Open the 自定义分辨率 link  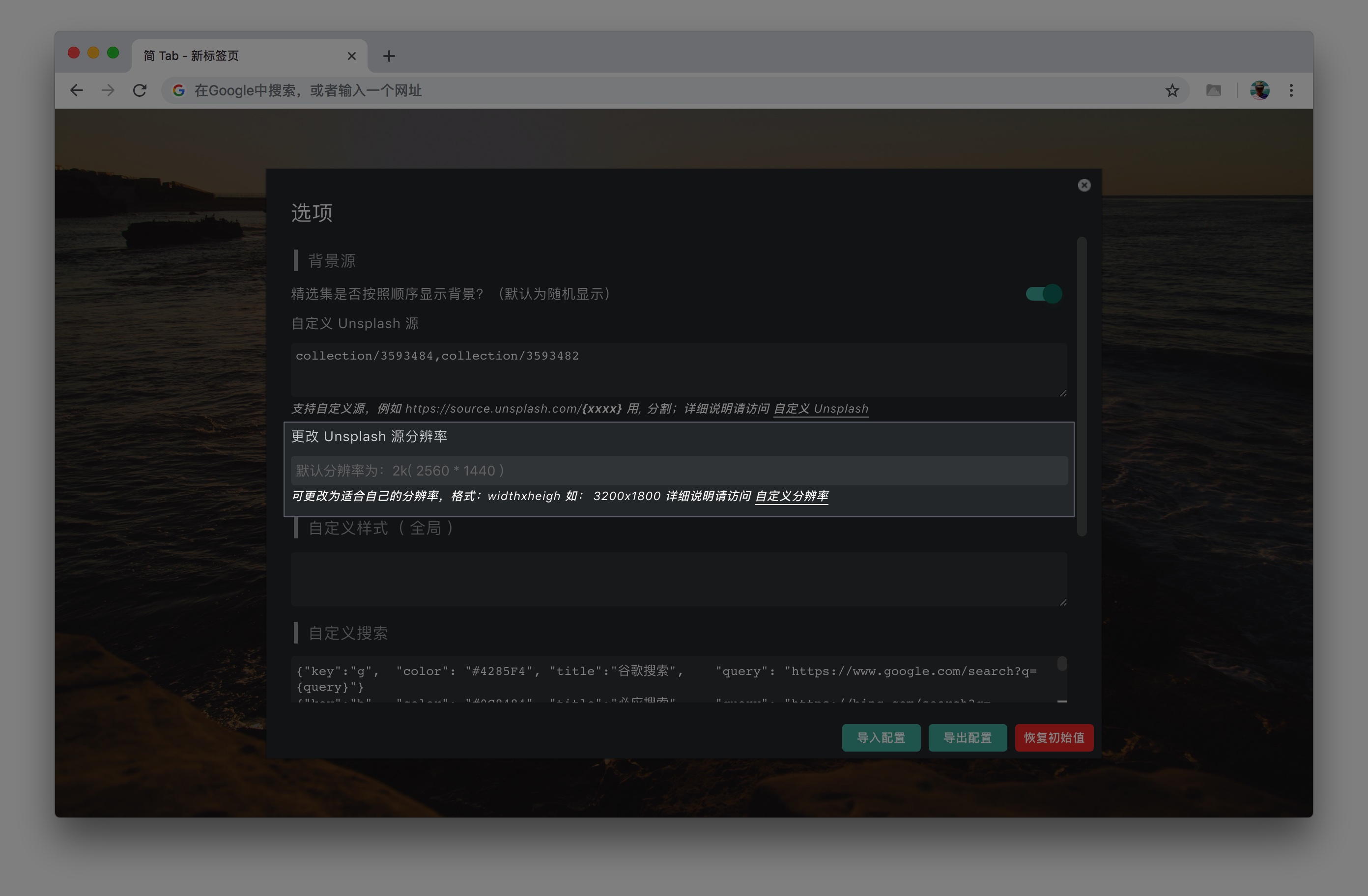click(791, 496)
